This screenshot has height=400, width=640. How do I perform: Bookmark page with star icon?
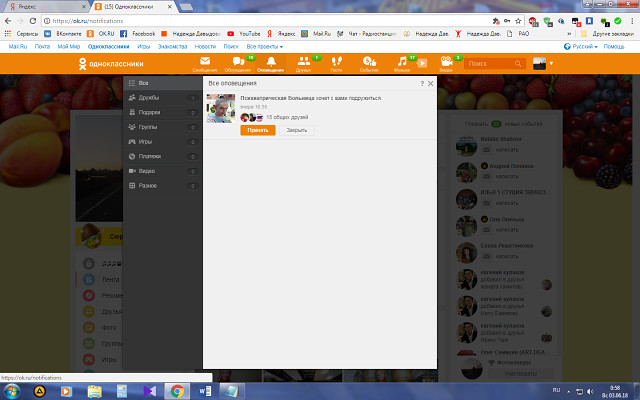point(518,21)
